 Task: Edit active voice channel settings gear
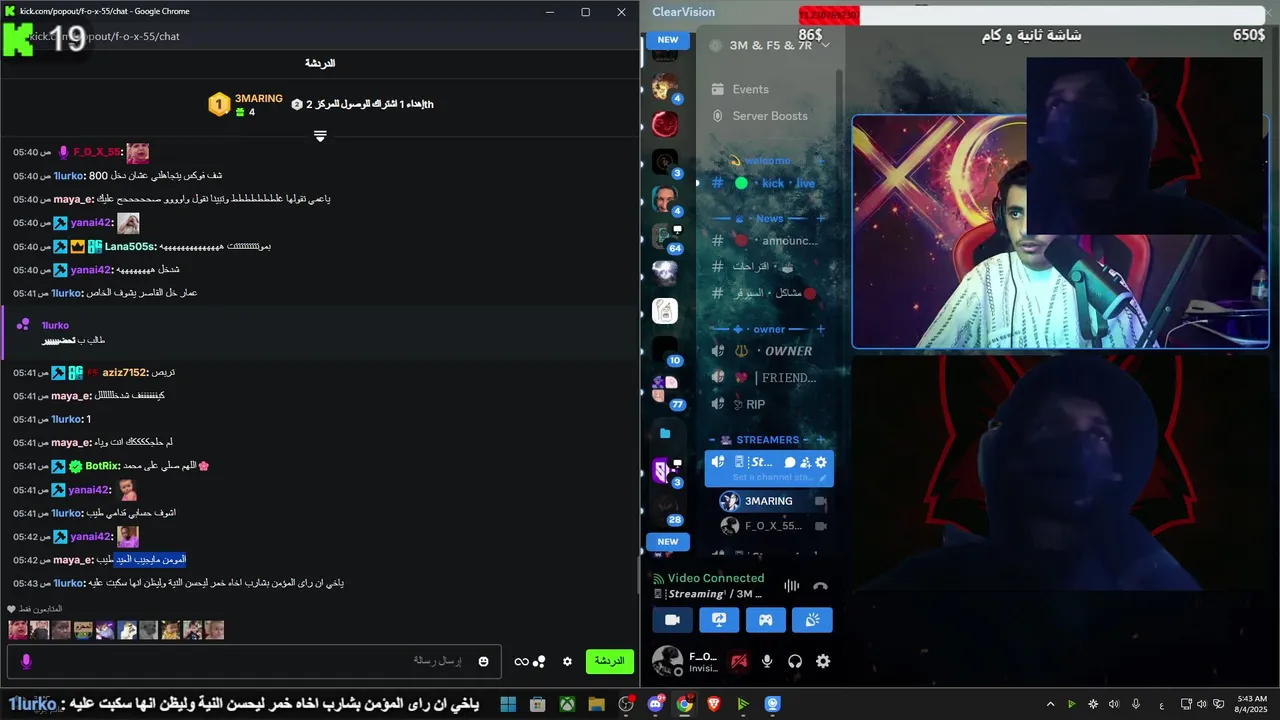(x=821, y=462)
